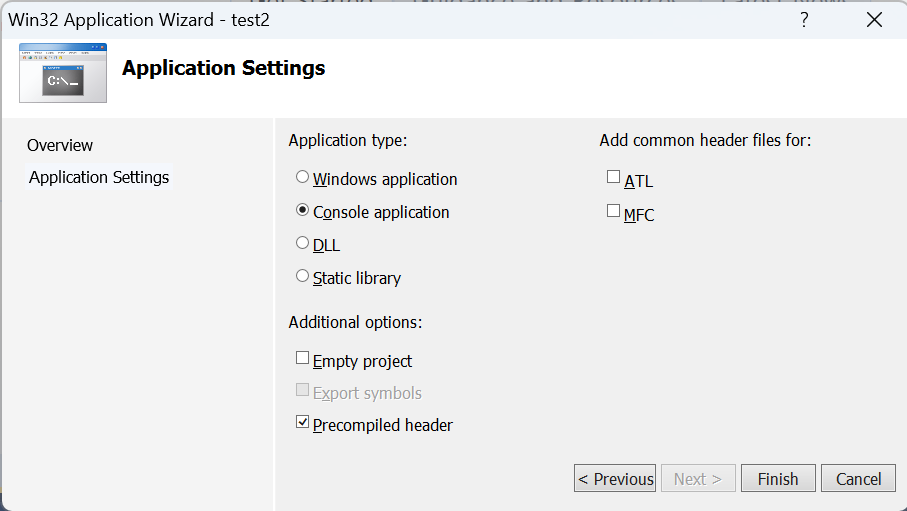Click the wizard title 'Win32 Application Wizard - test2'
The height and width of the screenshot is (511, 907).
(139, 20)
